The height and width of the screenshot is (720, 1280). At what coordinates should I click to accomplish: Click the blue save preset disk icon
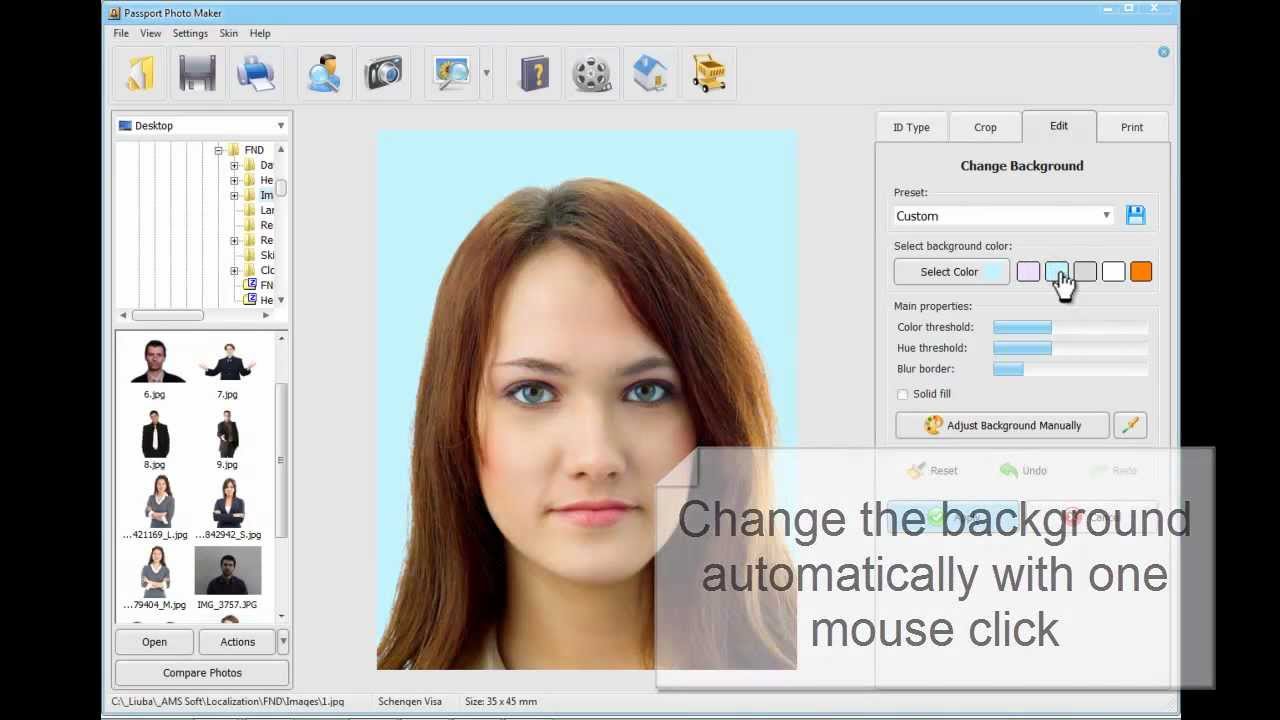pyautogui.click(x=1136, y=215)
